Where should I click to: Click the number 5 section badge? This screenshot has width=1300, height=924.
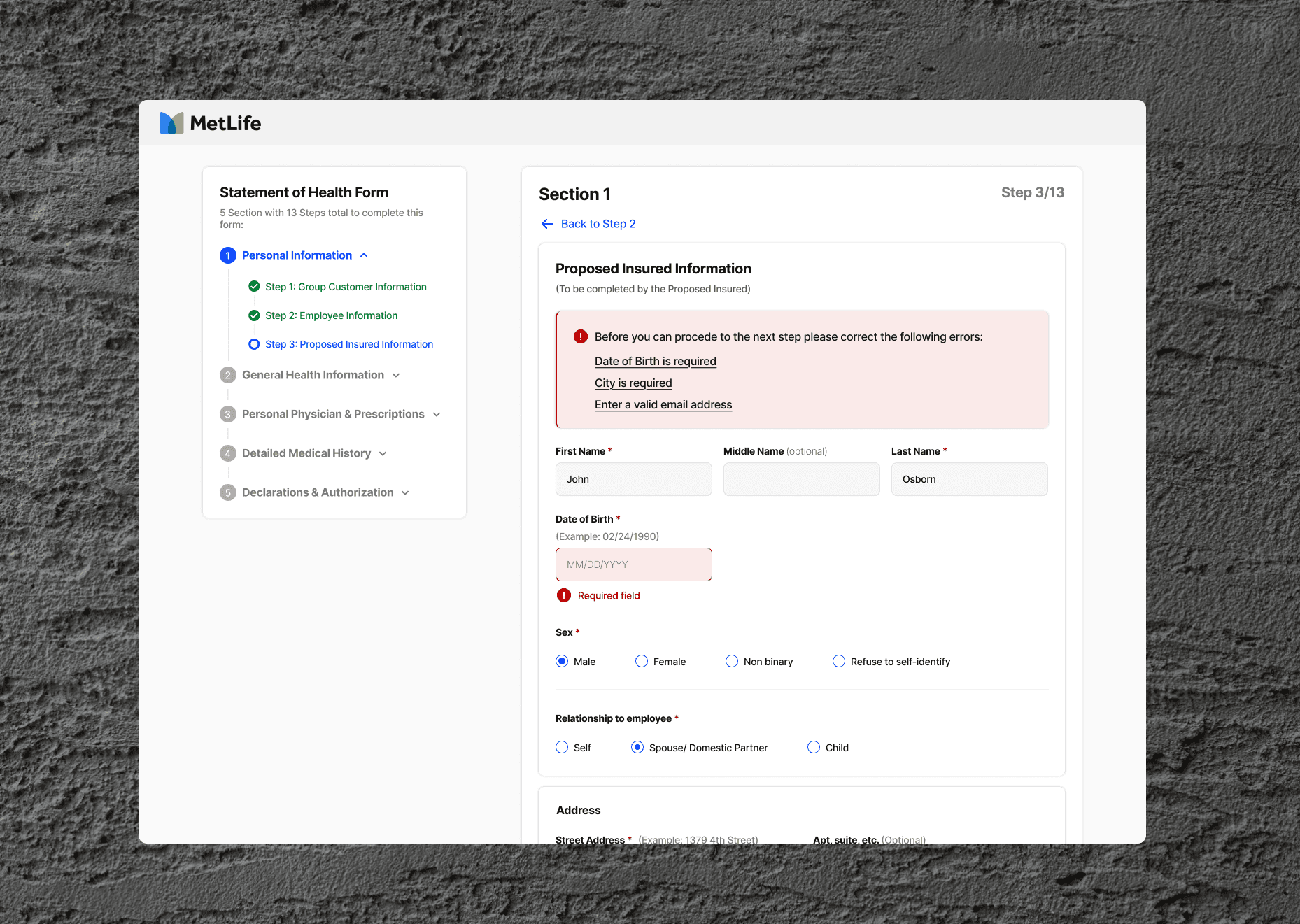point(227,492)
